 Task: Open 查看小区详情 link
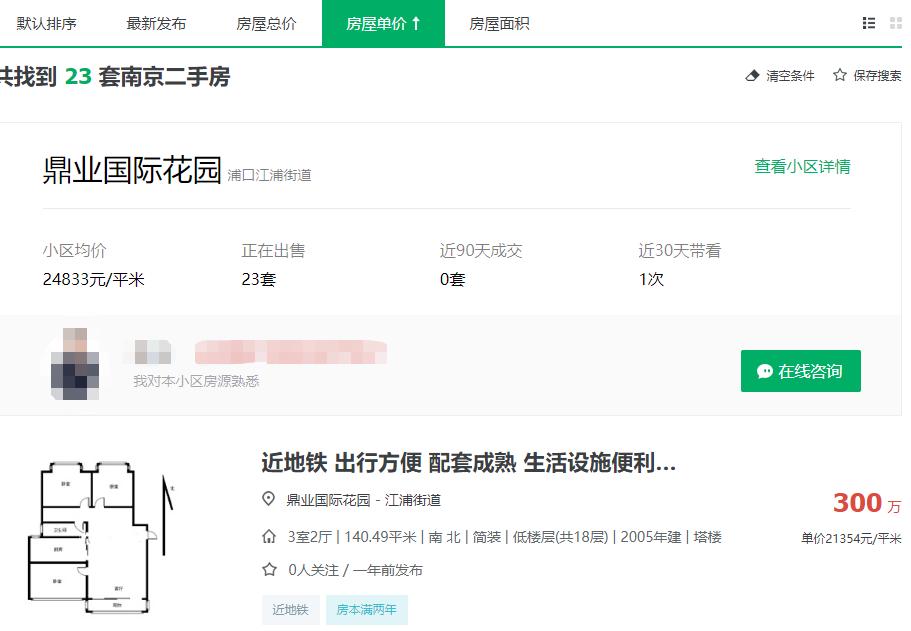pos(802,166)
